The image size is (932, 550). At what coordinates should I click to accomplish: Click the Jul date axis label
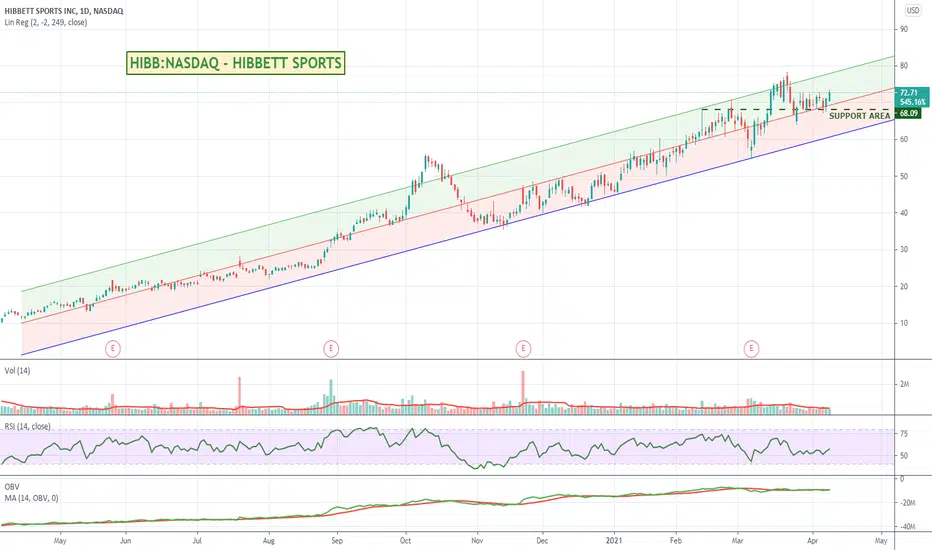(x=197, y=541)
